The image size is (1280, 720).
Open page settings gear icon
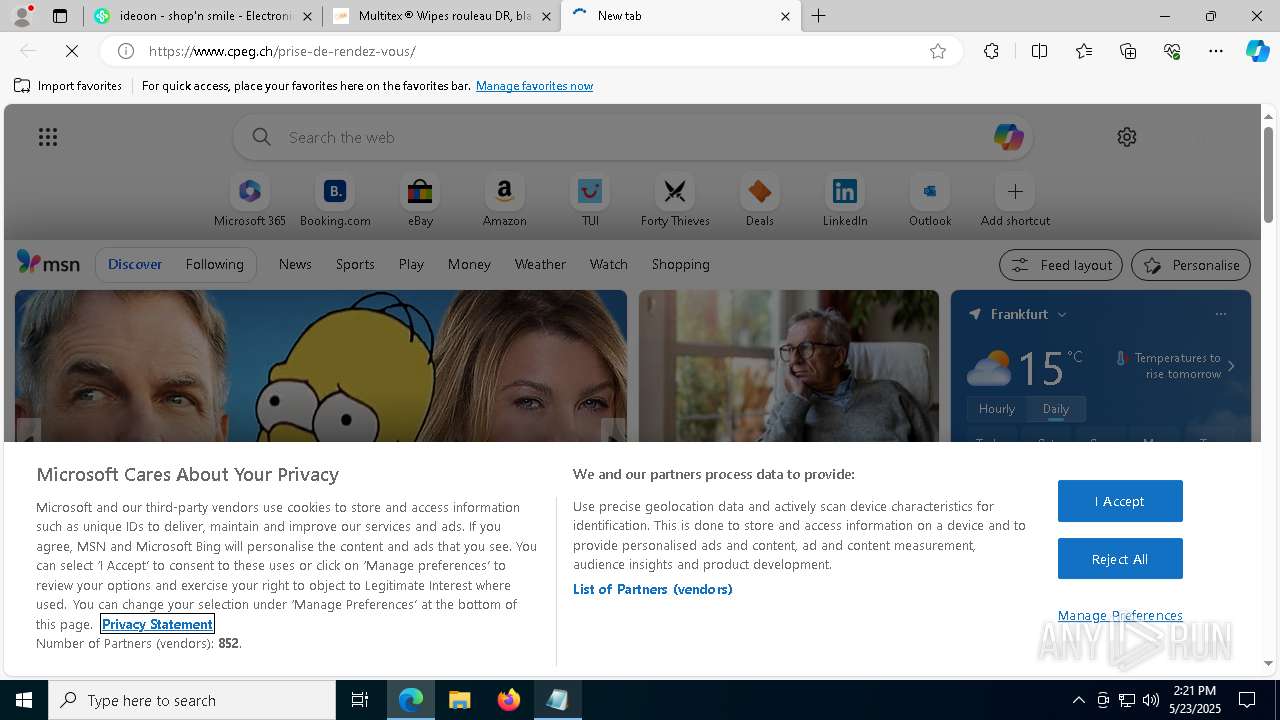1127,137
